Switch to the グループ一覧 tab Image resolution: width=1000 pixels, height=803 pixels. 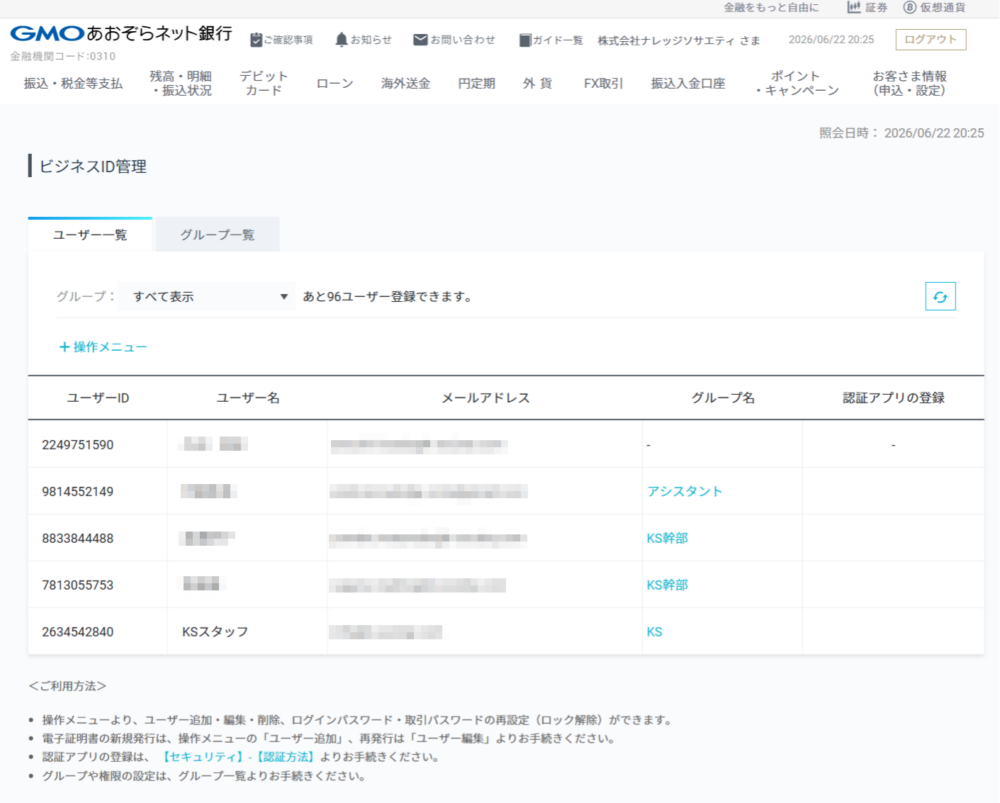217,235
